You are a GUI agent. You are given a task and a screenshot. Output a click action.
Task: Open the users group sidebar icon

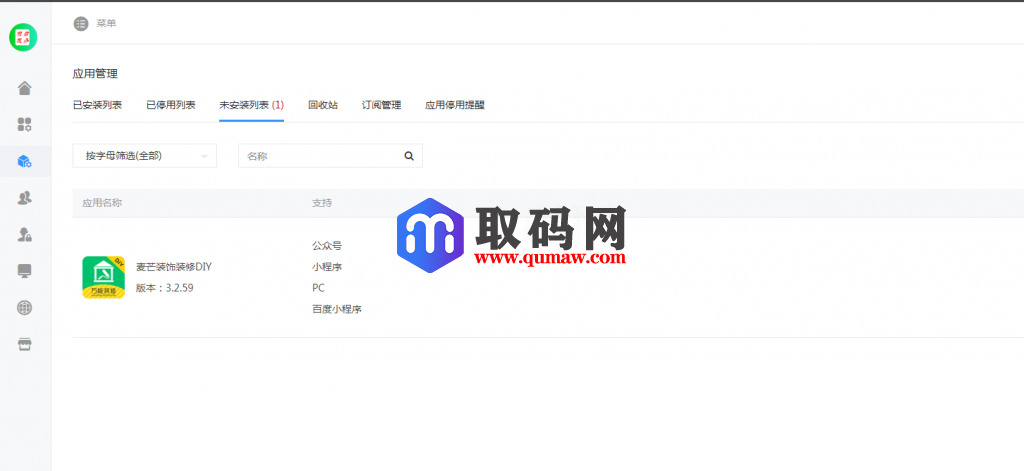point(25,197)
